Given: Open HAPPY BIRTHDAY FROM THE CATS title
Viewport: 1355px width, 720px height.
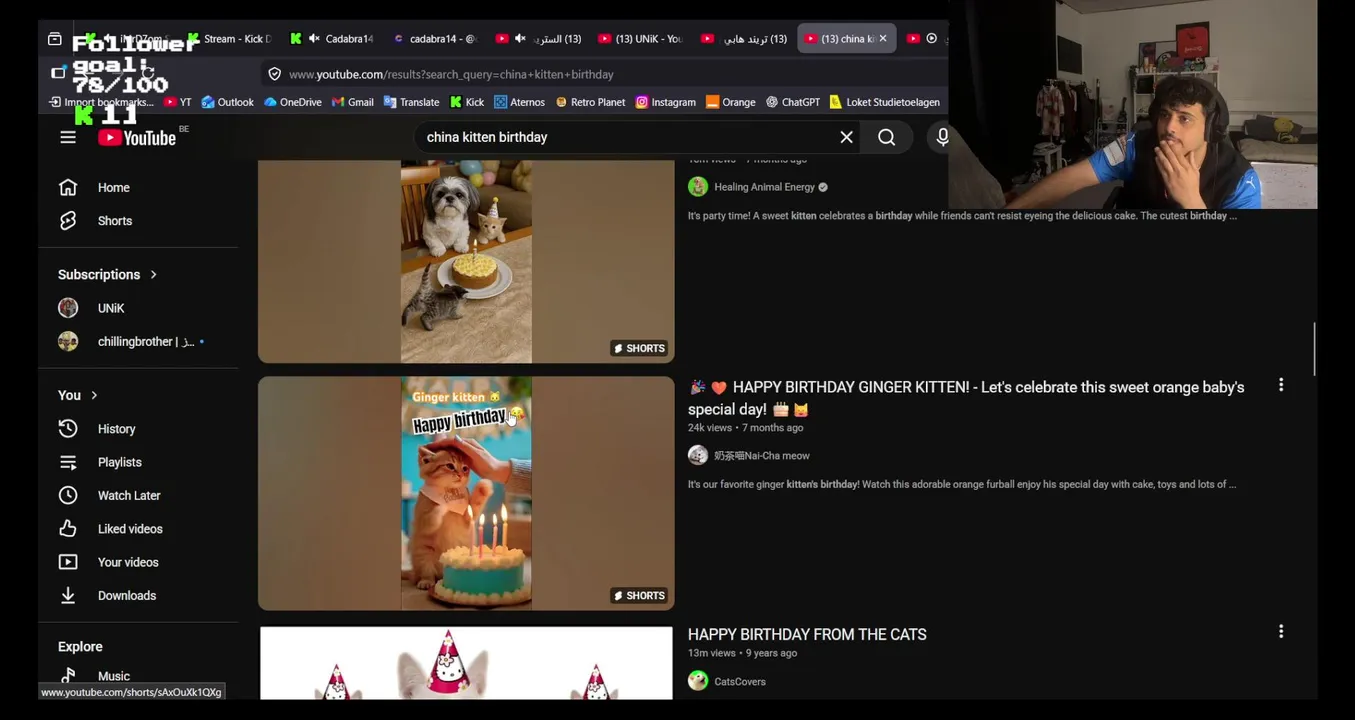Looking at the screenshot, I should pos(807,635).
